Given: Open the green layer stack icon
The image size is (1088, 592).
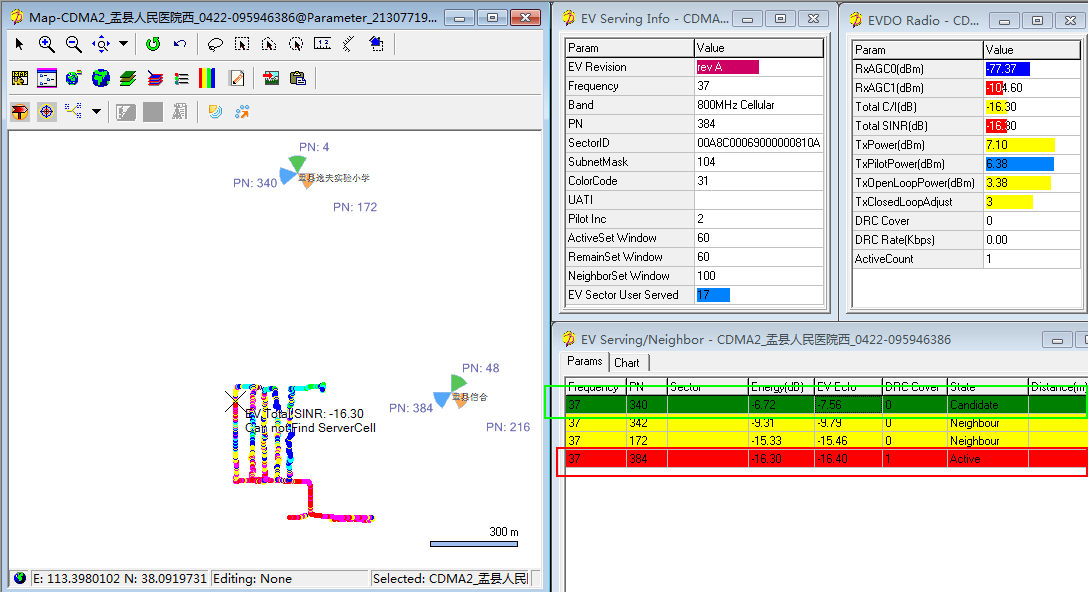Looking at the screenshot, I should coord(128,78).
